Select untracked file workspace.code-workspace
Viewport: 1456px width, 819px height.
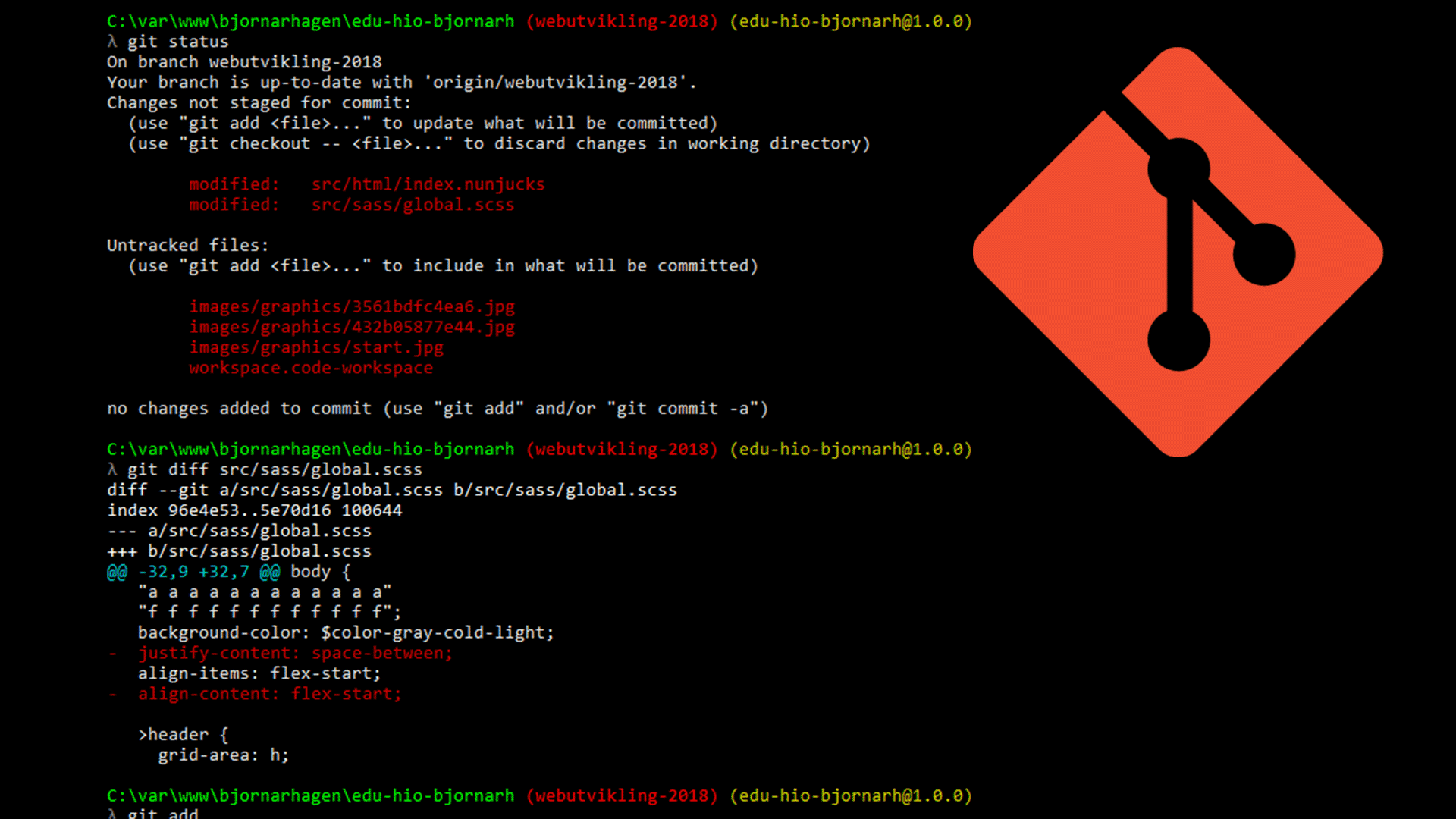311,369
